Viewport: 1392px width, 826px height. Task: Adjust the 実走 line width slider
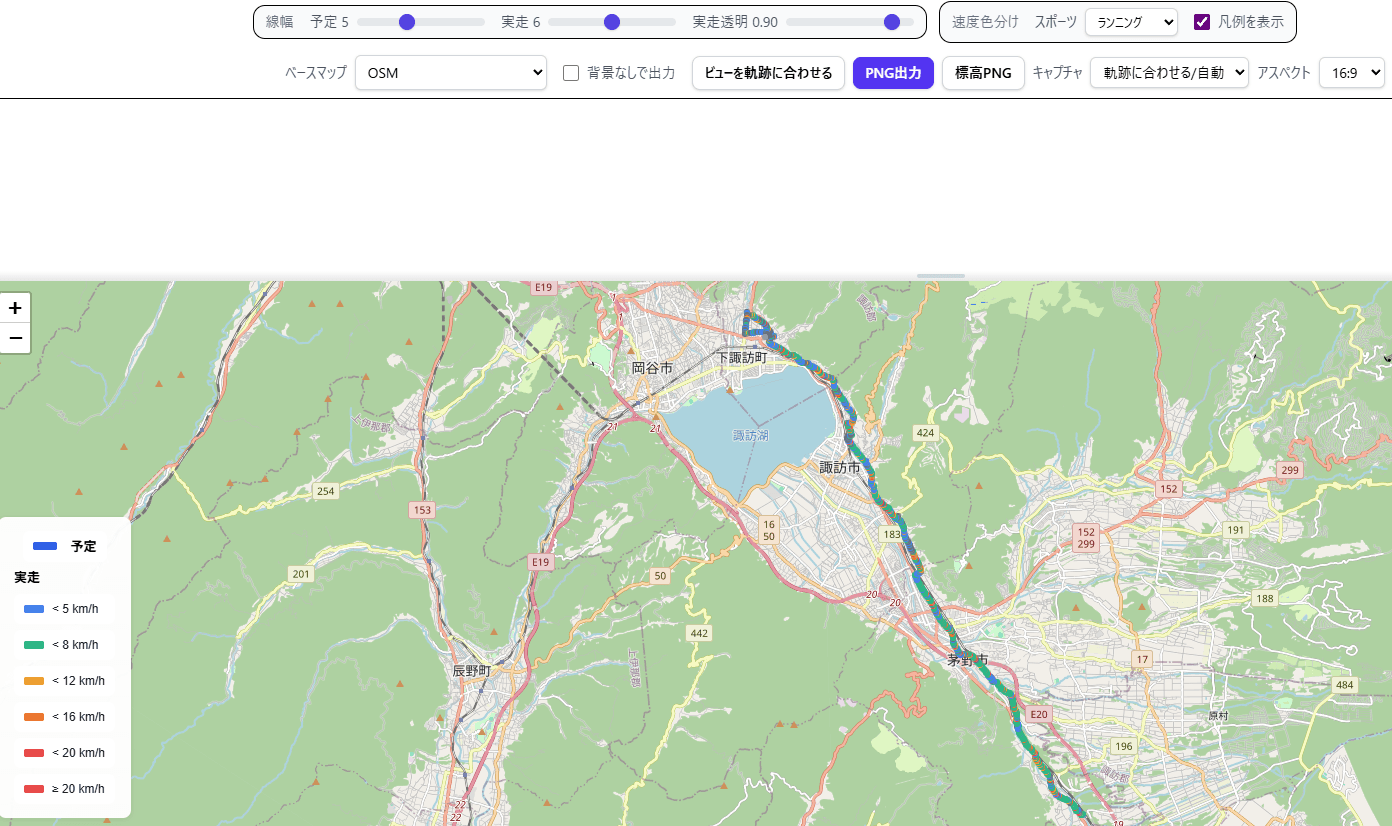pos(612,22)
